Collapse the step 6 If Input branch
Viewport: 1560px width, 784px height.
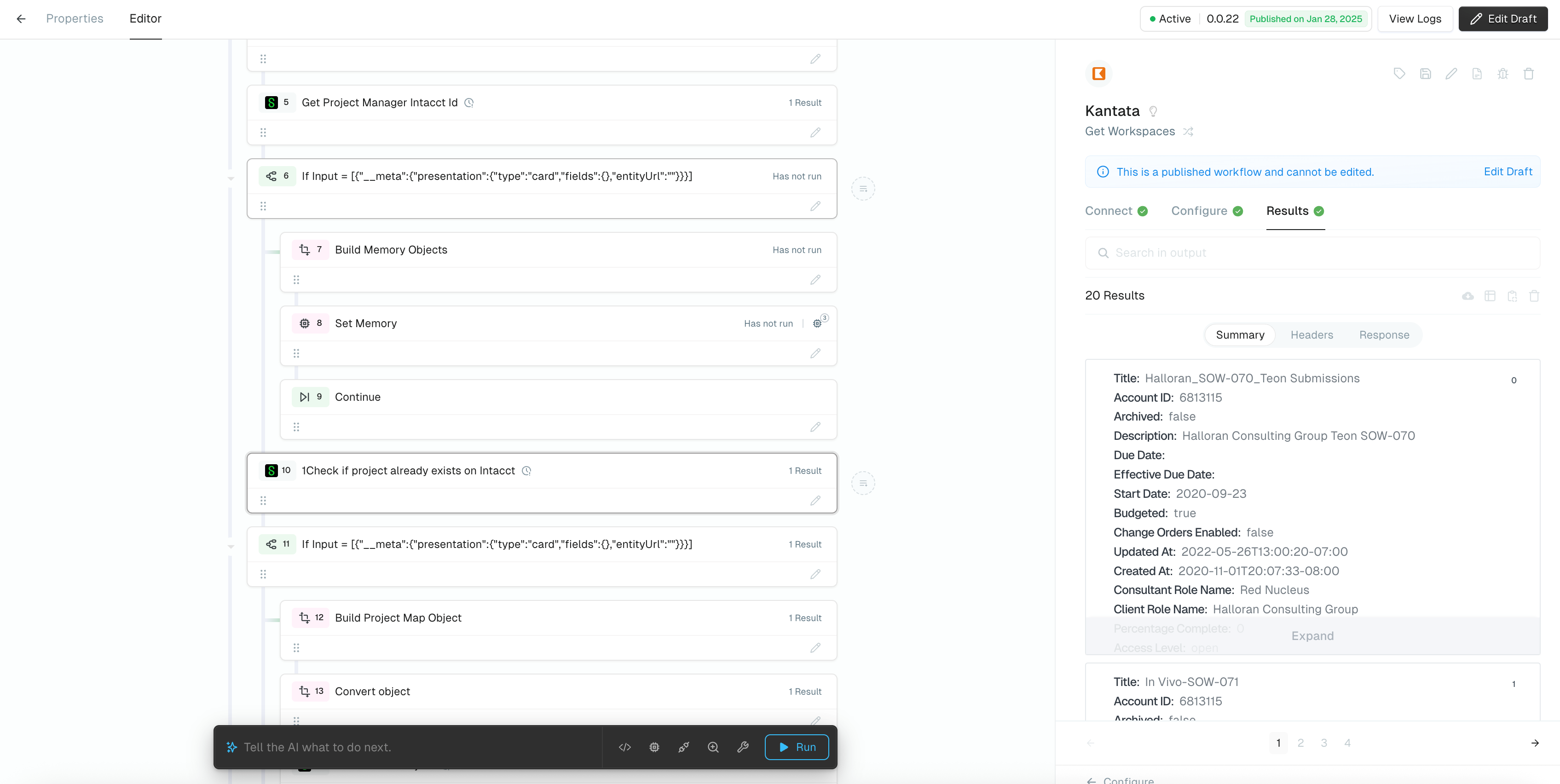tap(231, 179)
